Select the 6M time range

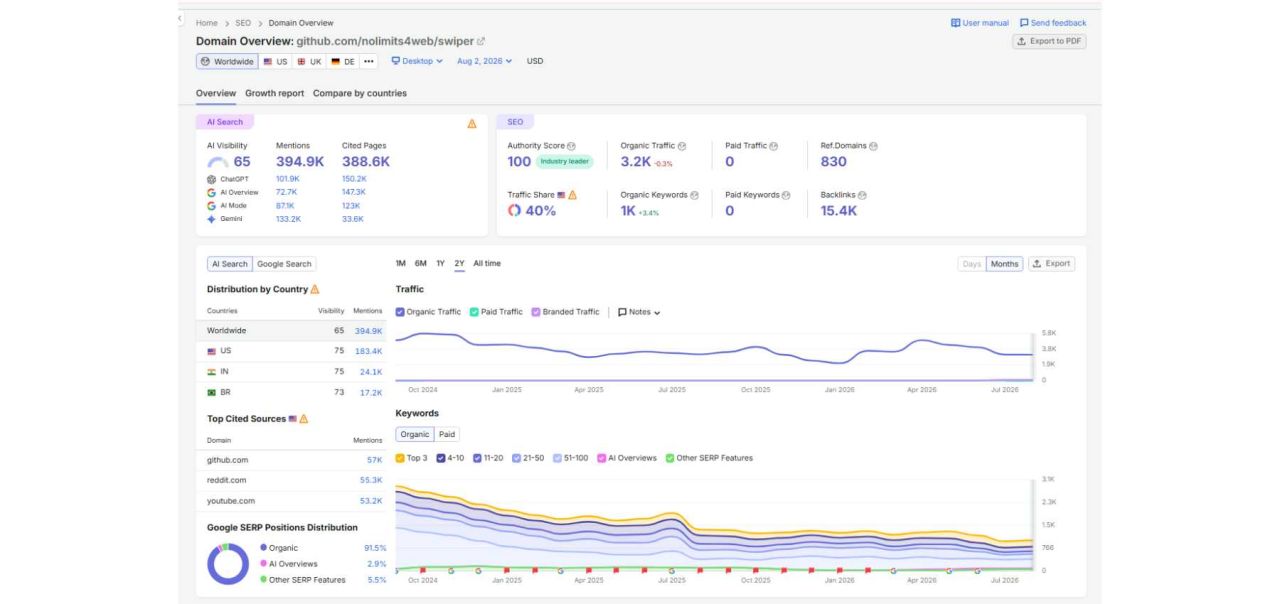(421, 264)
